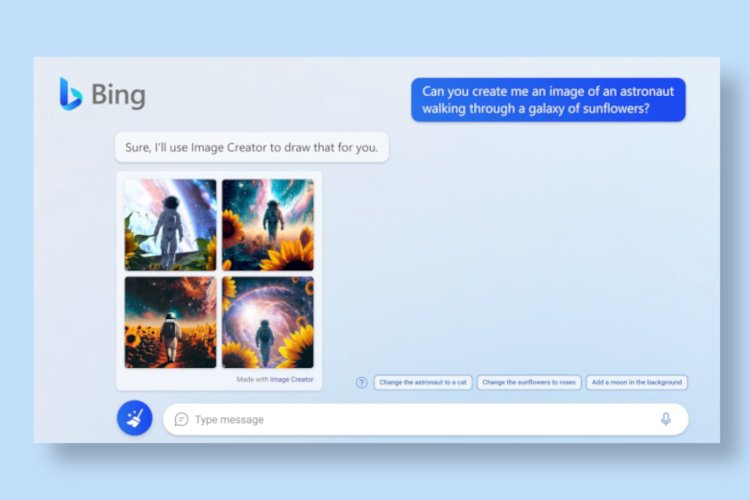The height and width of the screenshot is (500, 750).
Task: Choose 'Add a moon in the background' suggestion
Action: (x=637, y=382)
